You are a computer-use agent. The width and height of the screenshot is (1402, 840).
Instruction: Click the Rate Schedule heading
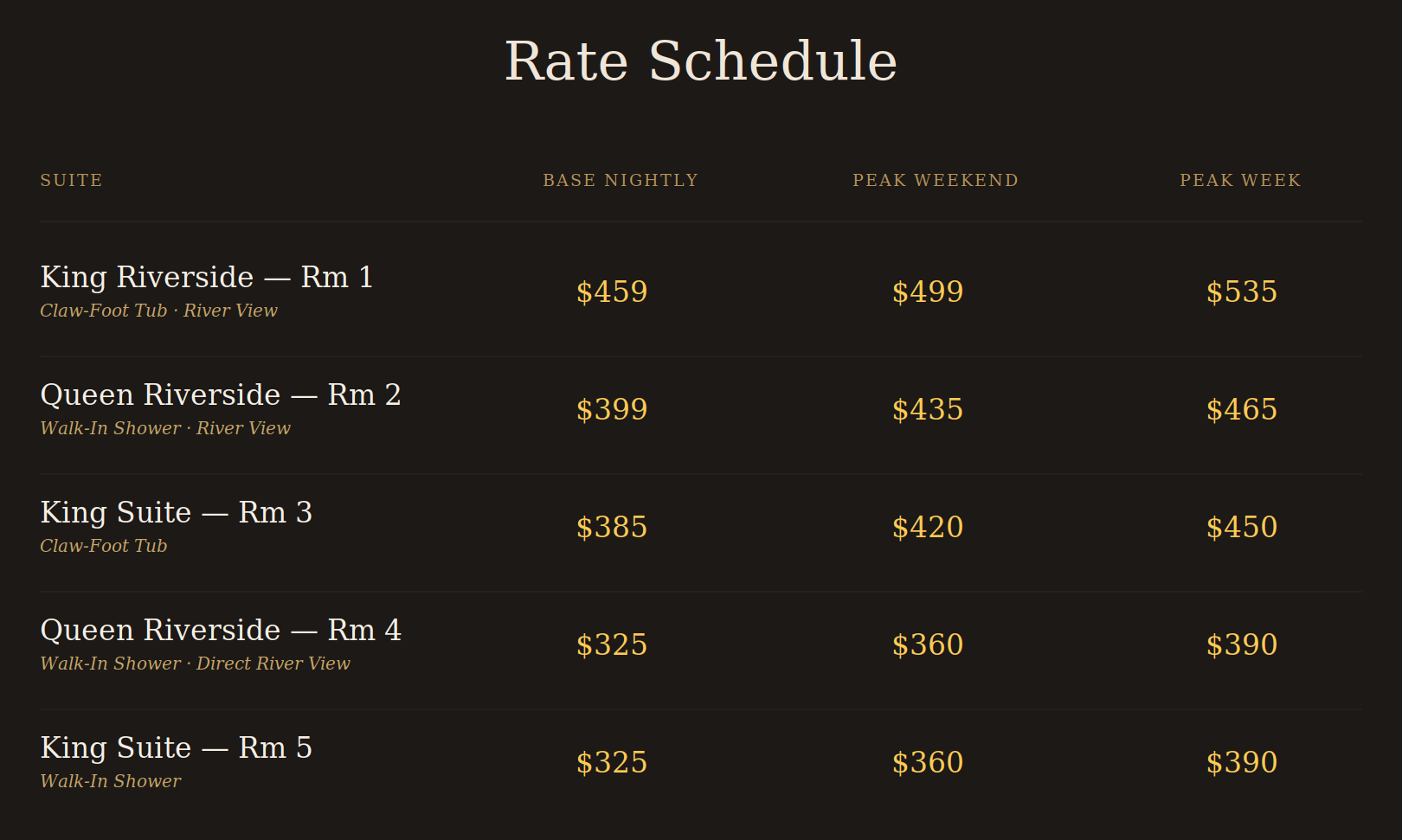pos(701,61)
